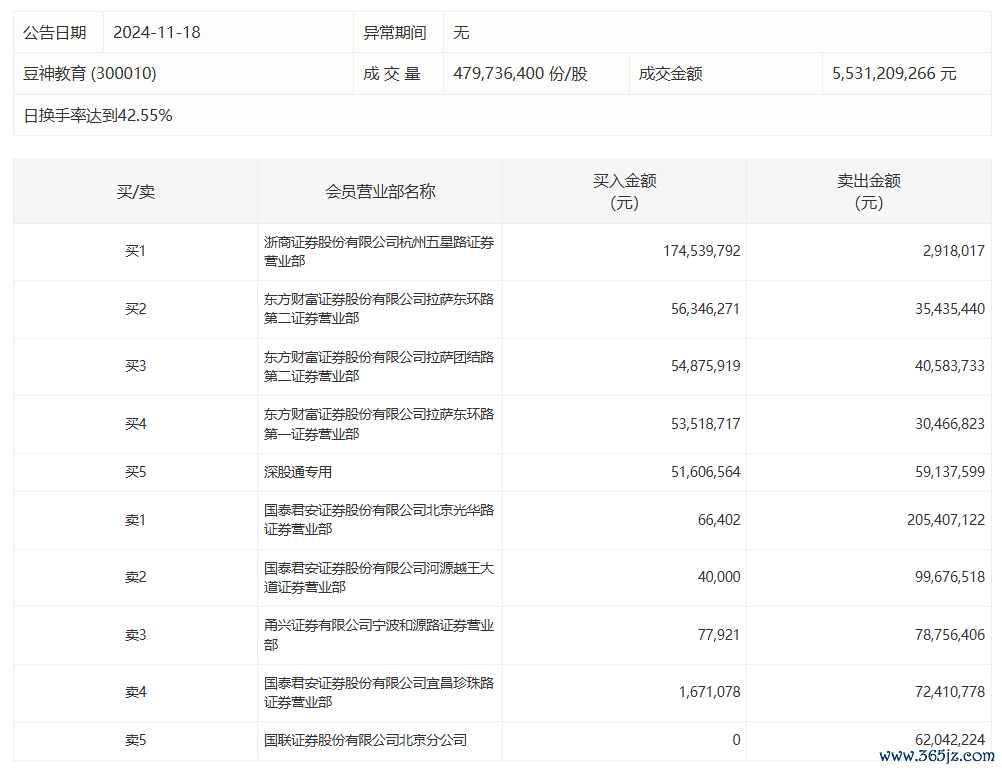Select buy amount 53,518,717

coord(705,424)
